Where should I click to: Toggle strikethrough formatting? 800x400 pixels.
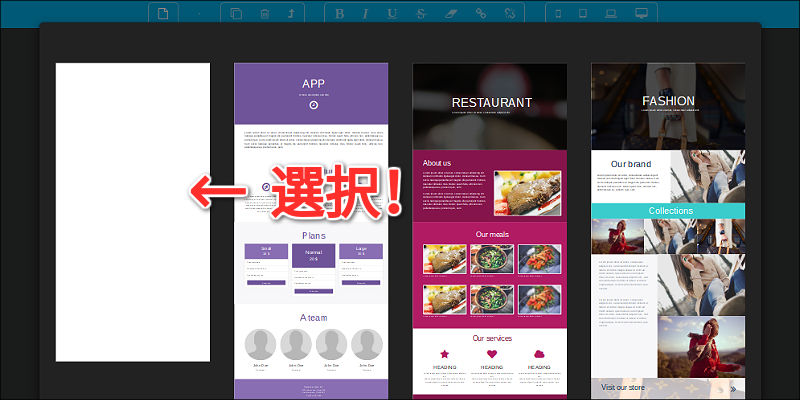click(x=421, y=14)
